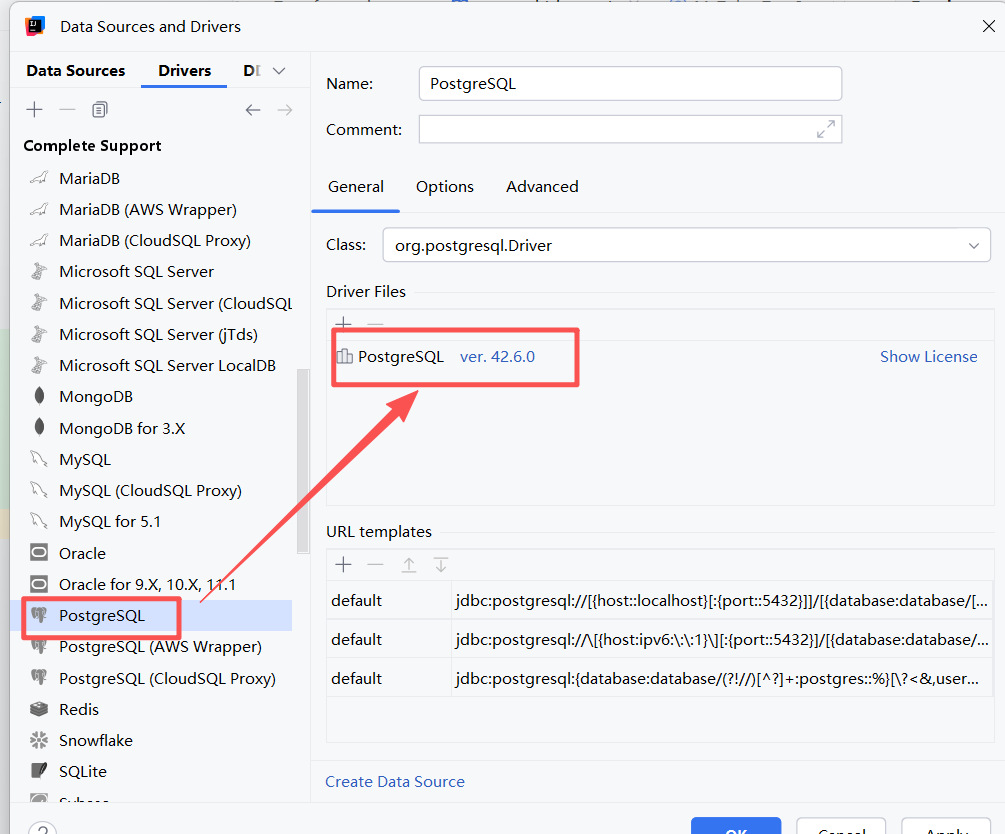Expand the hidden tabs chevron
This screenshot has height=834, width=1005.
tap(279, 71)
